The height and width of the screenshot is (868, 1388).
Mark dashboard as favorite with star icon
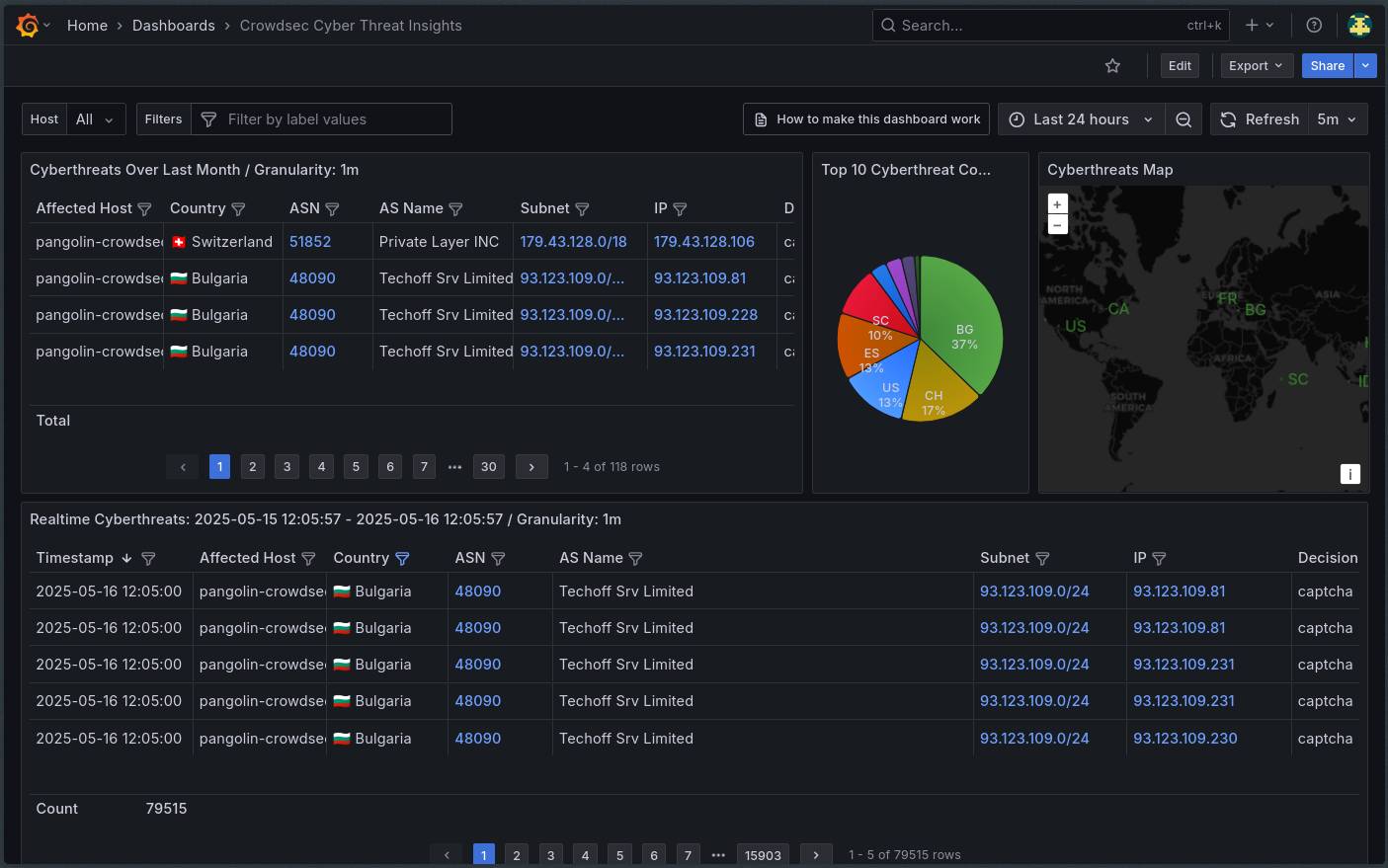[x=1112, y=66]
